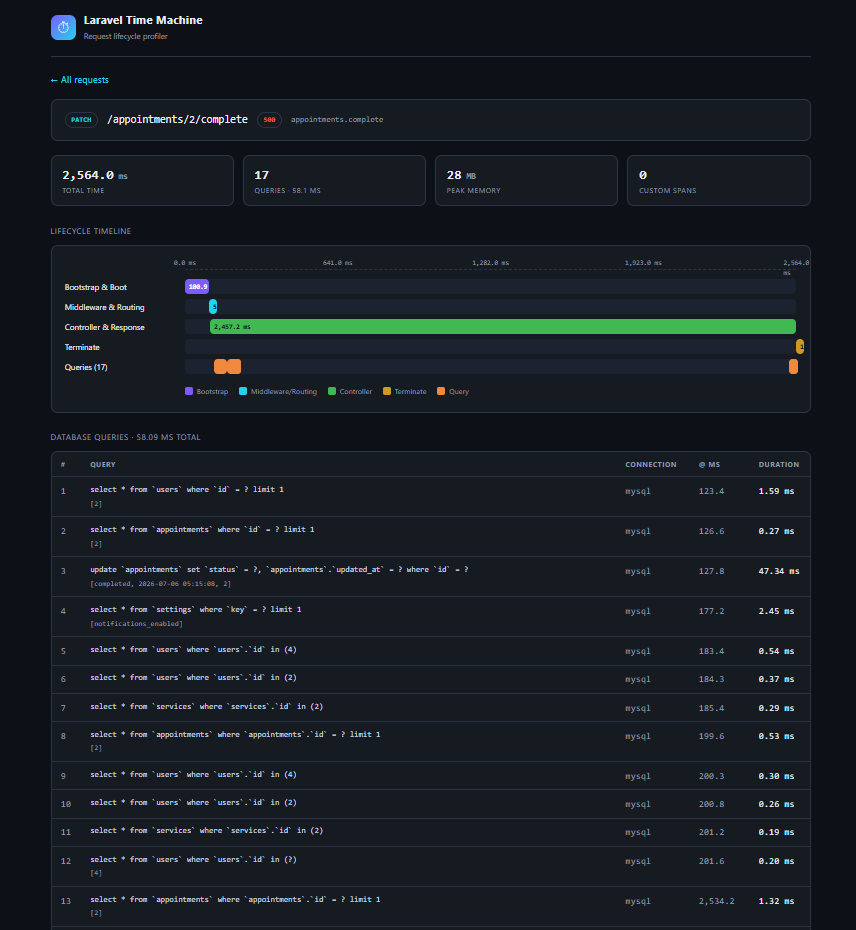Select query 10 users id in (2)

tap(431, 804)
